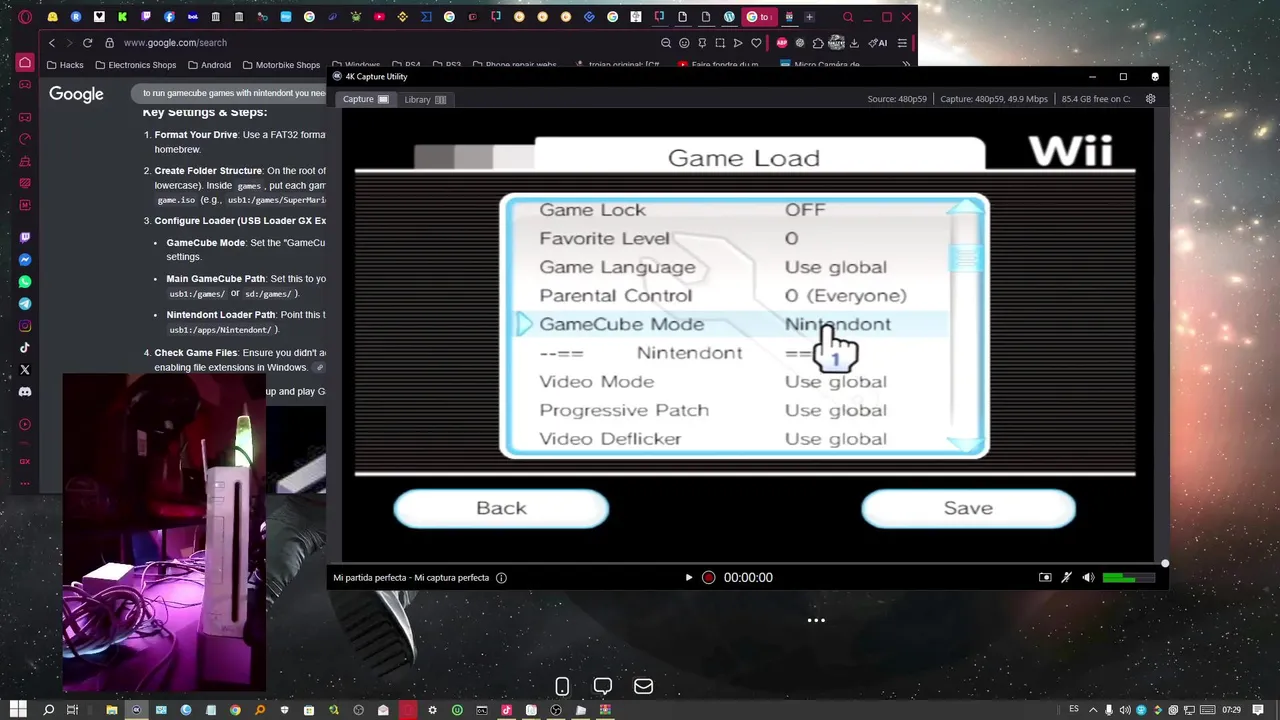Click the three dots below capture window
This screenshot has width=1280, height=720.
point(816,620)
